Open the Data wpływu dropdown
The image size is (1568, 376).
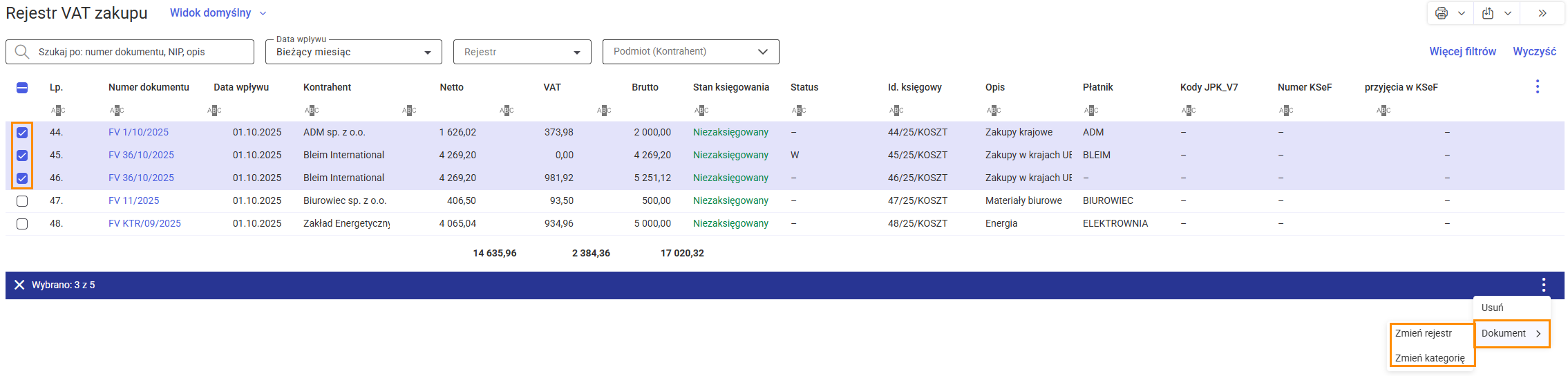point(353,52)
